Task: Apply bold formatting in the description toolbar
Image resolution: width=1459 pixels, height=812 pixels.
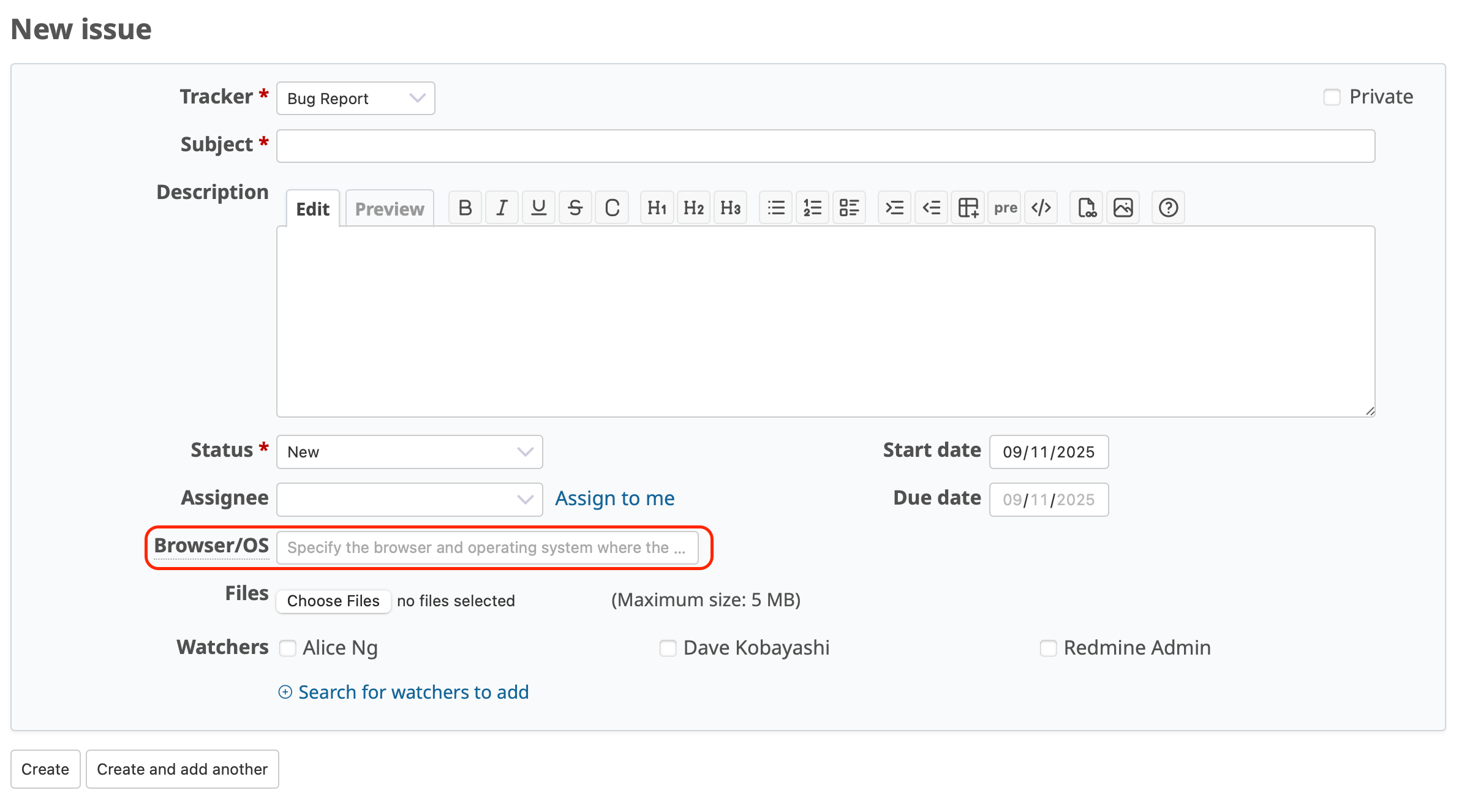Action: tap(465, 208)
